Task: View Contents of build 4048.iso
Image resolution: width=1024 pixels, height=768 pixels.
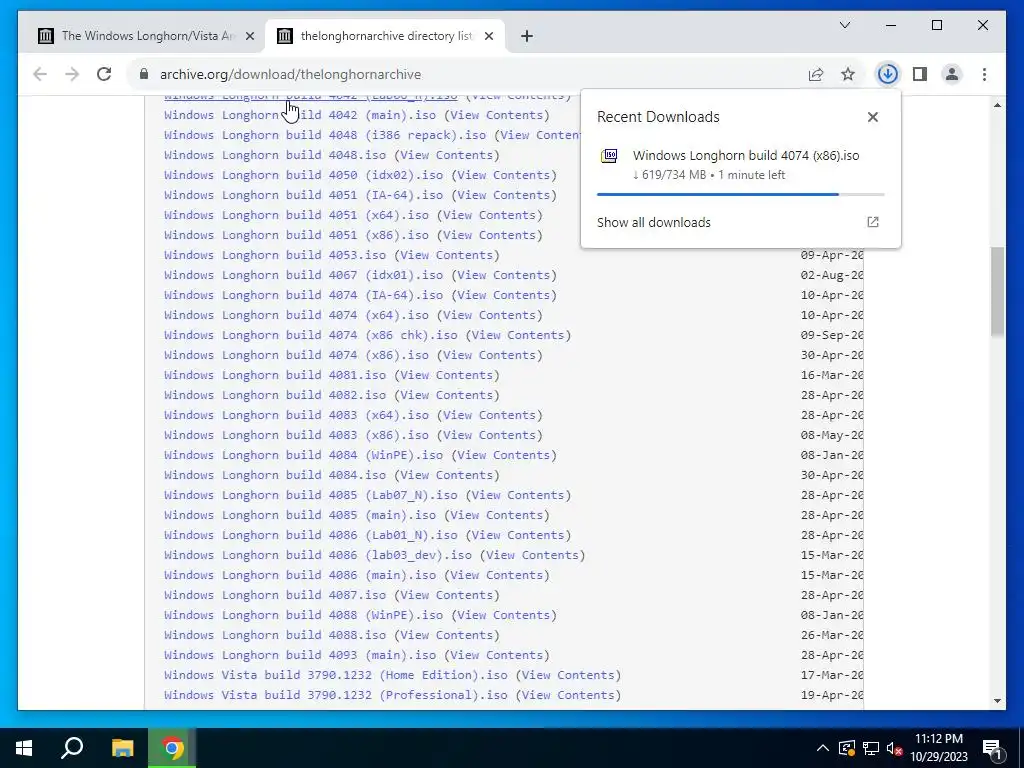Action: (x=446, y=155)
